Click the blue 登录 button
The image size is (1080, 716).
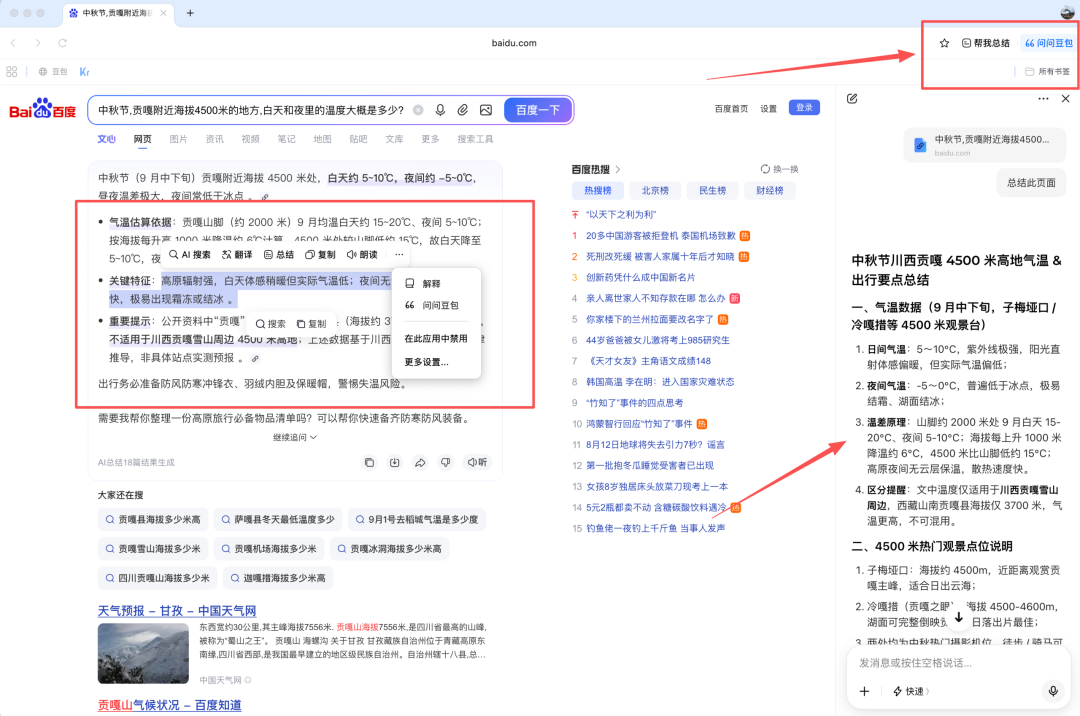(x=804, y=108)
